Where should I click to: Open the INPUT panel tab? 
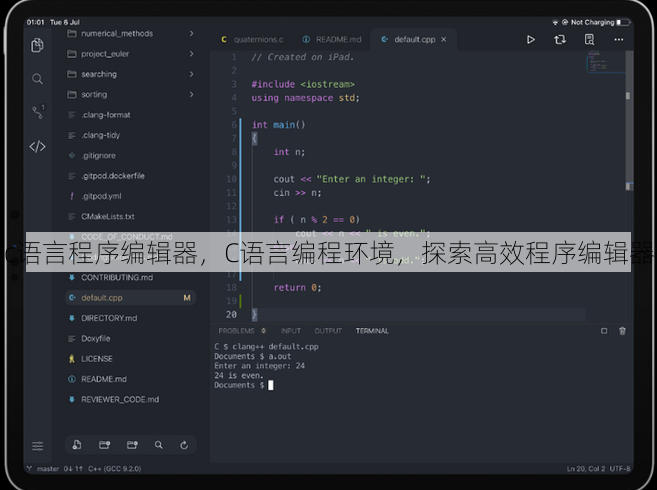pos(291,331)
